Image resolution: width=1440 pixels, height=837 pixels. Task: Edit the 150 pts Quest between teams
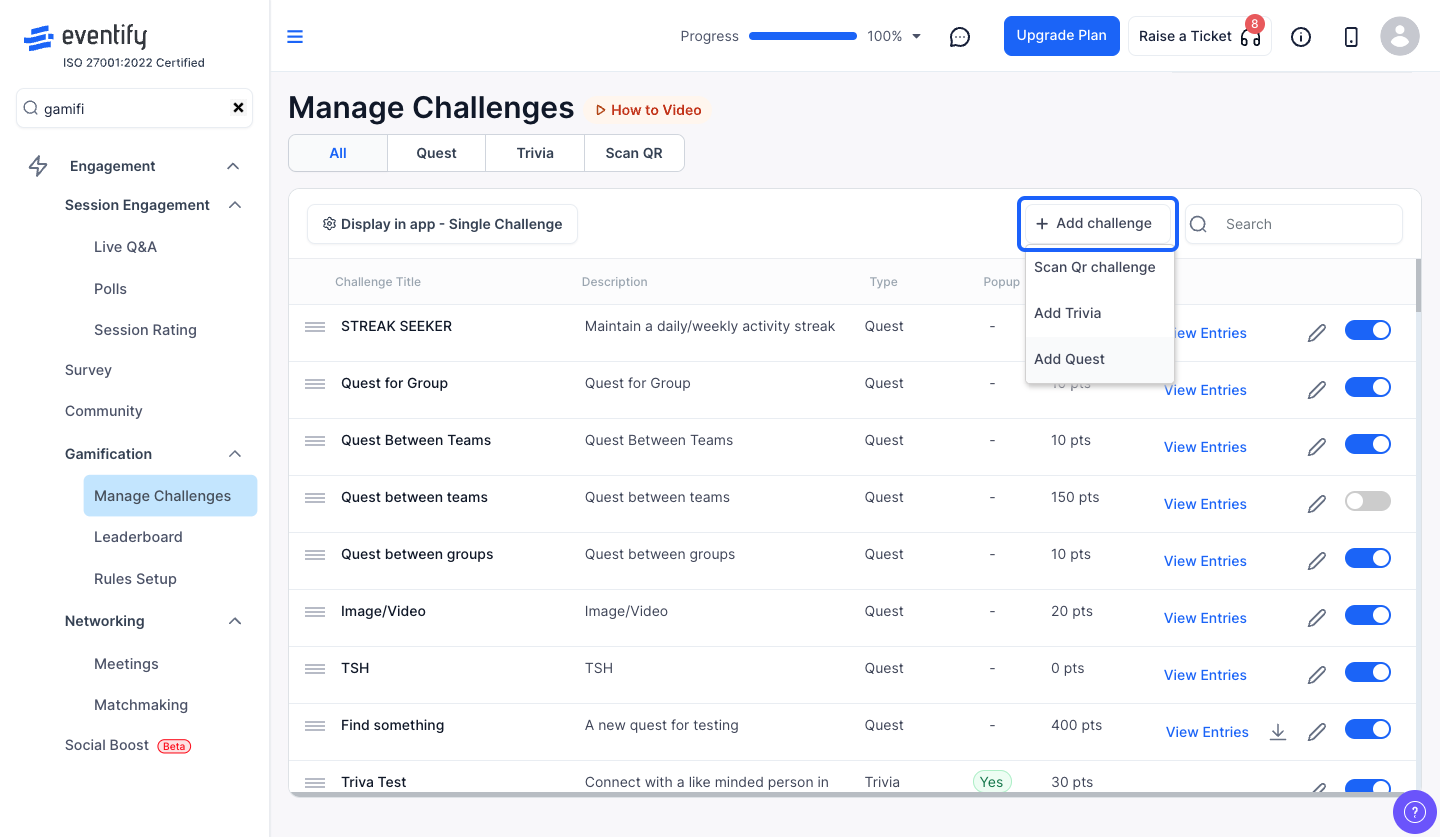1317,504
